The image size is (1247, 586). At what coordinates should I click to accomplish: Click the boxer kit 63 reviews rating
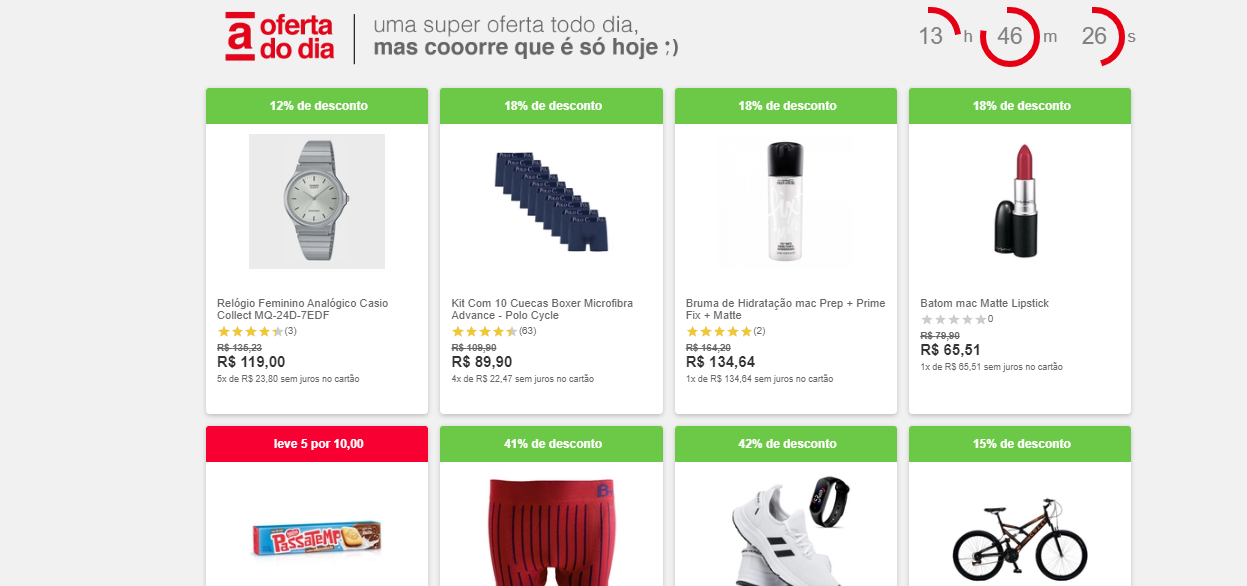point(494,331)
